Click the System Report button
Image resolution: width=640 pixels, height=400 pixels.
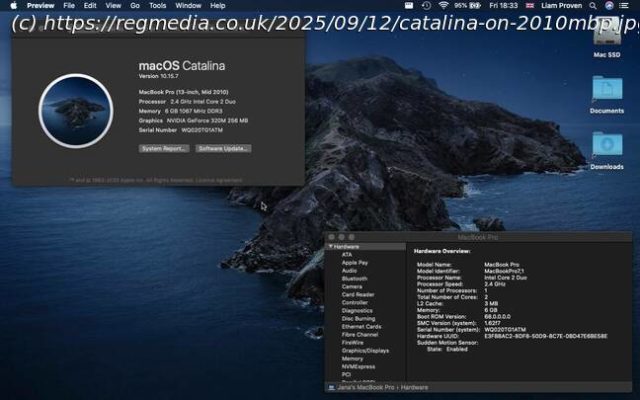point(164,149)
